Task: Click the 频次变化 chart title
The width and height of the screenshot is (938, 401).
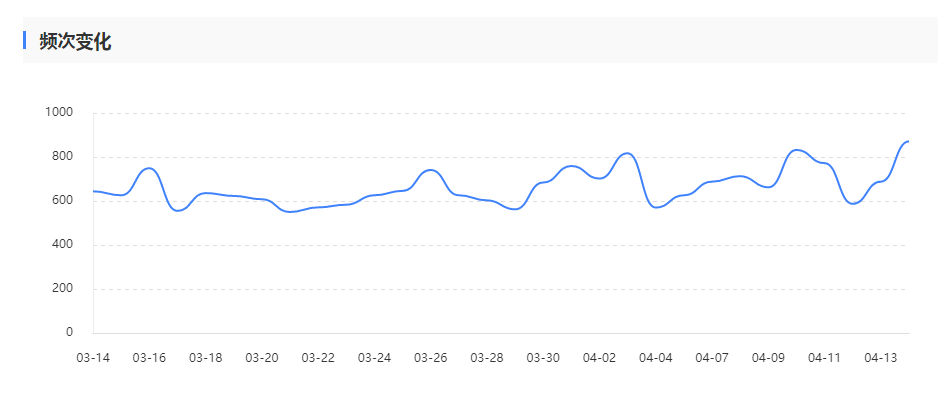Action: pyautogui.click(x=75, y=41)
